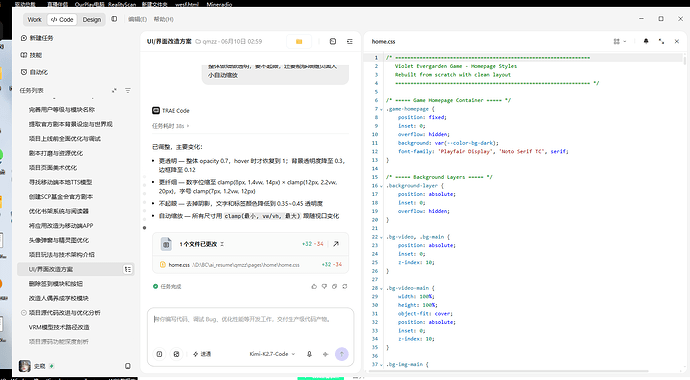690x380 pixels.
Task: Expand the 任务耗时 38s details
Action: [170, 126]
